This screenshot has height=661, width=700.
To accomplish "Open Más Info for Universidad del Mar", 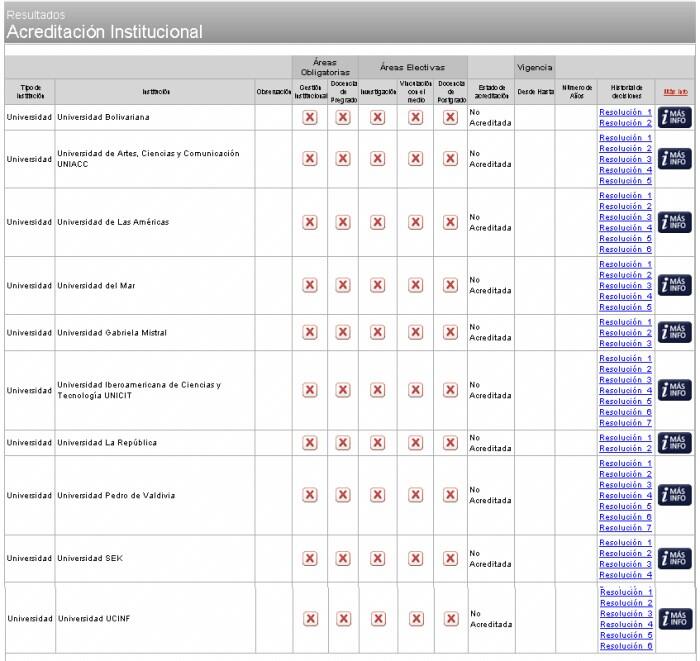I will (x=675, y=285).
